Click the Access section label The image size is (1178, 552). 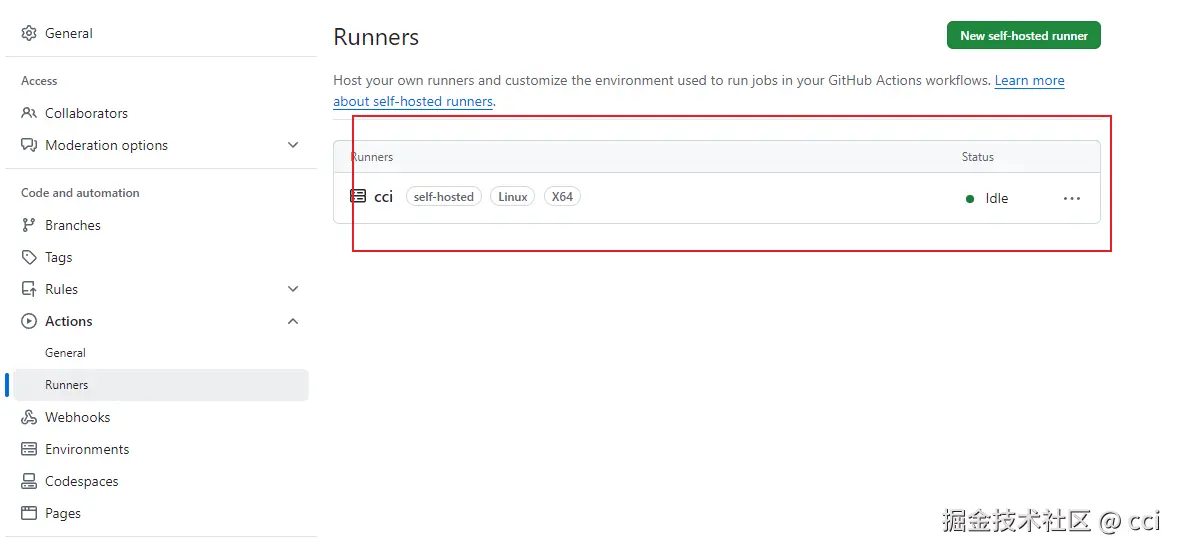[x=39, y=81]
